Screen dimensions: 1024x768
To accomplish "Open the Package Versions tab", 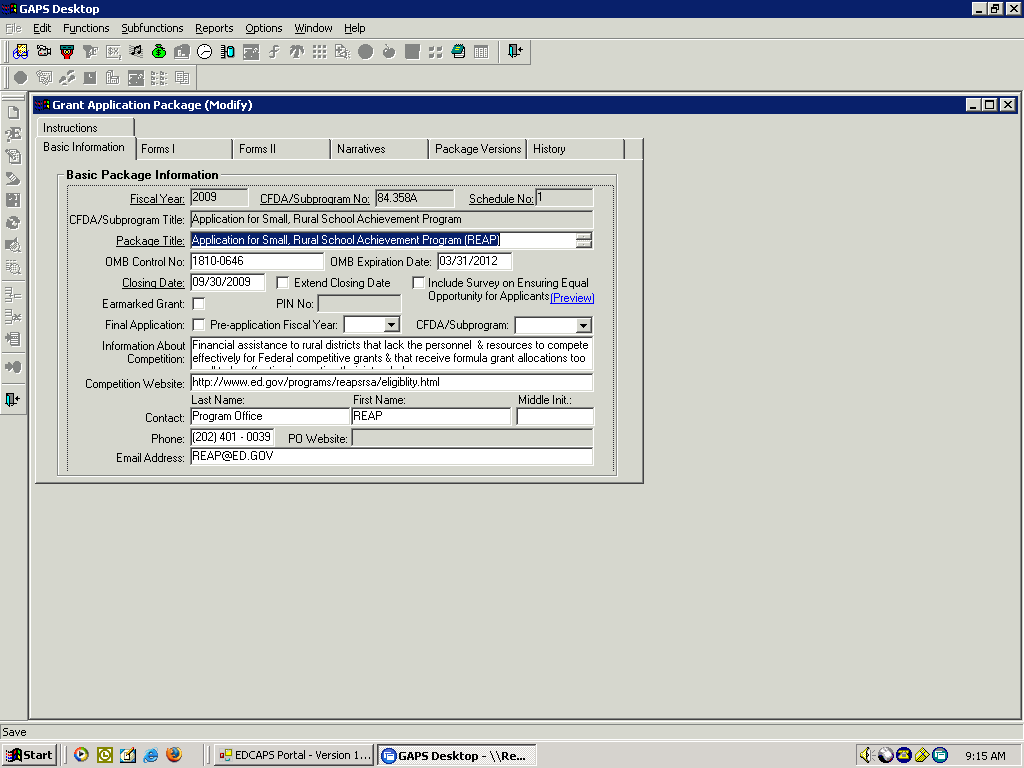I will 478,149.
